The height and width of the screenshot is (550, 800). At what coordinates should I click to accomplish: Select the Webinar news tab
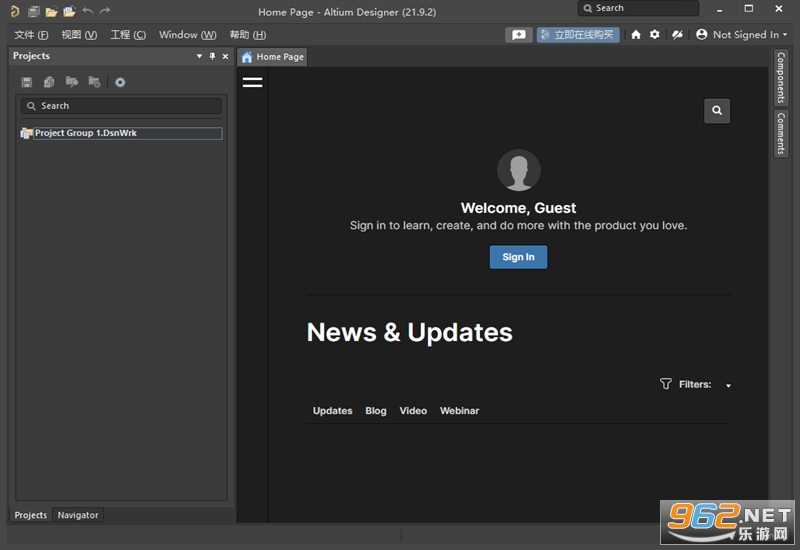(460, 411)
